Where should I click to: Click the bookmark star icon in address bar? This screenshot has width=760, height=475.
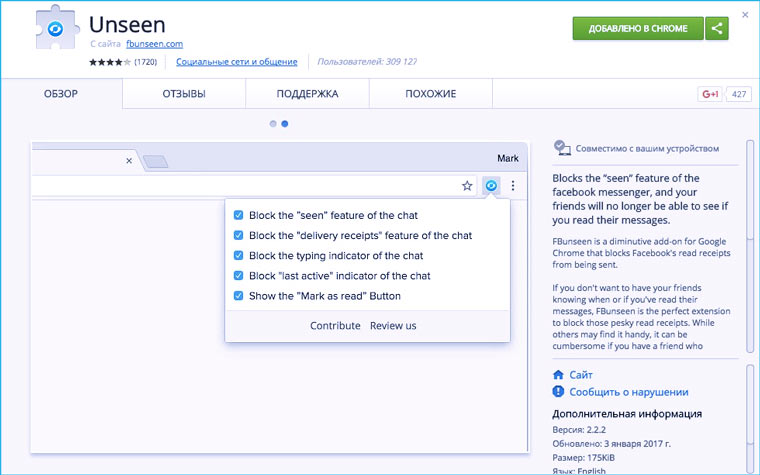pos(467,186)
